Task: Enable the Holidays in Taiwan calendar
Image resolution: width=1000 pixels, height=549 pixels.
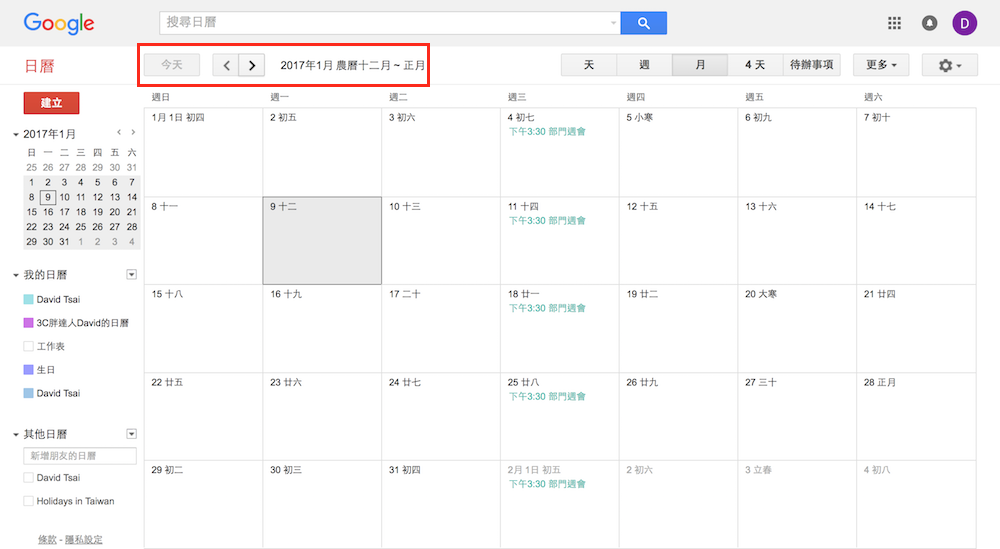Action: 28,501
